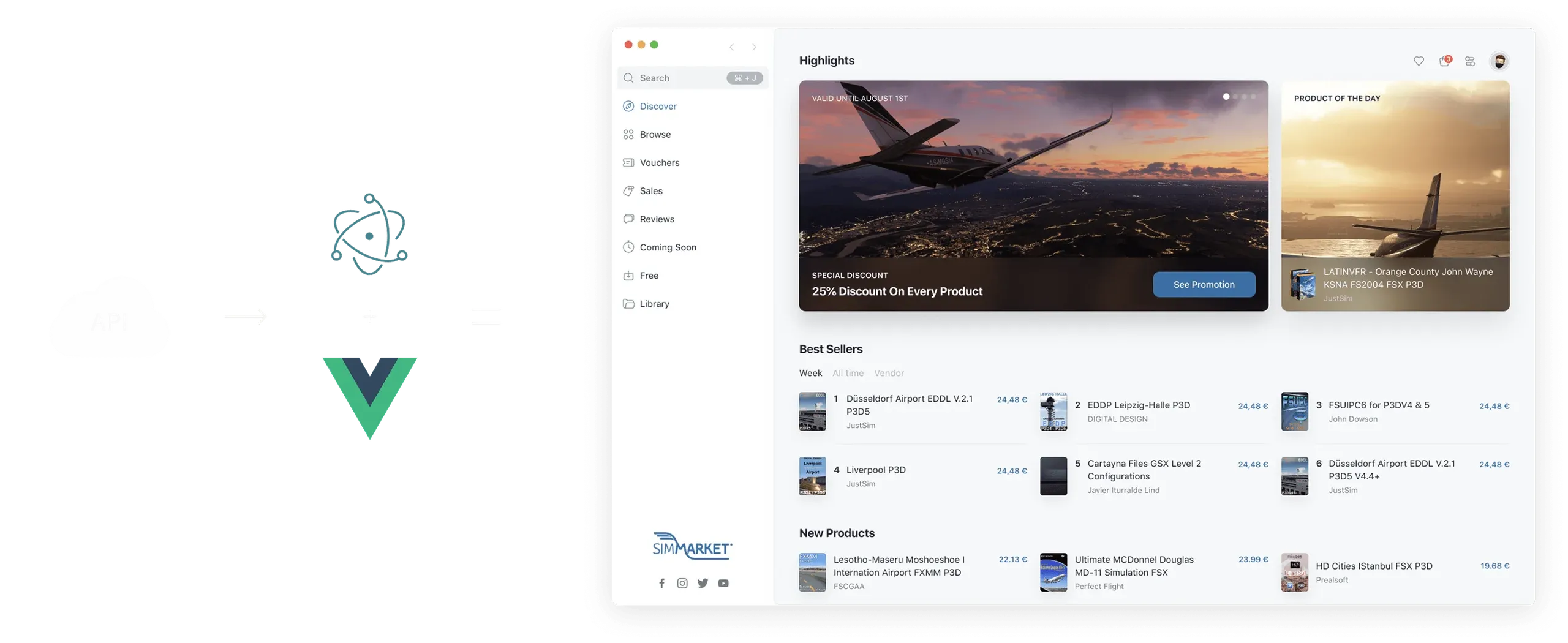Click the SimMarket logo in sidebar
Image resolution: width=1568 pixels, height=643 pixels.
692,545
